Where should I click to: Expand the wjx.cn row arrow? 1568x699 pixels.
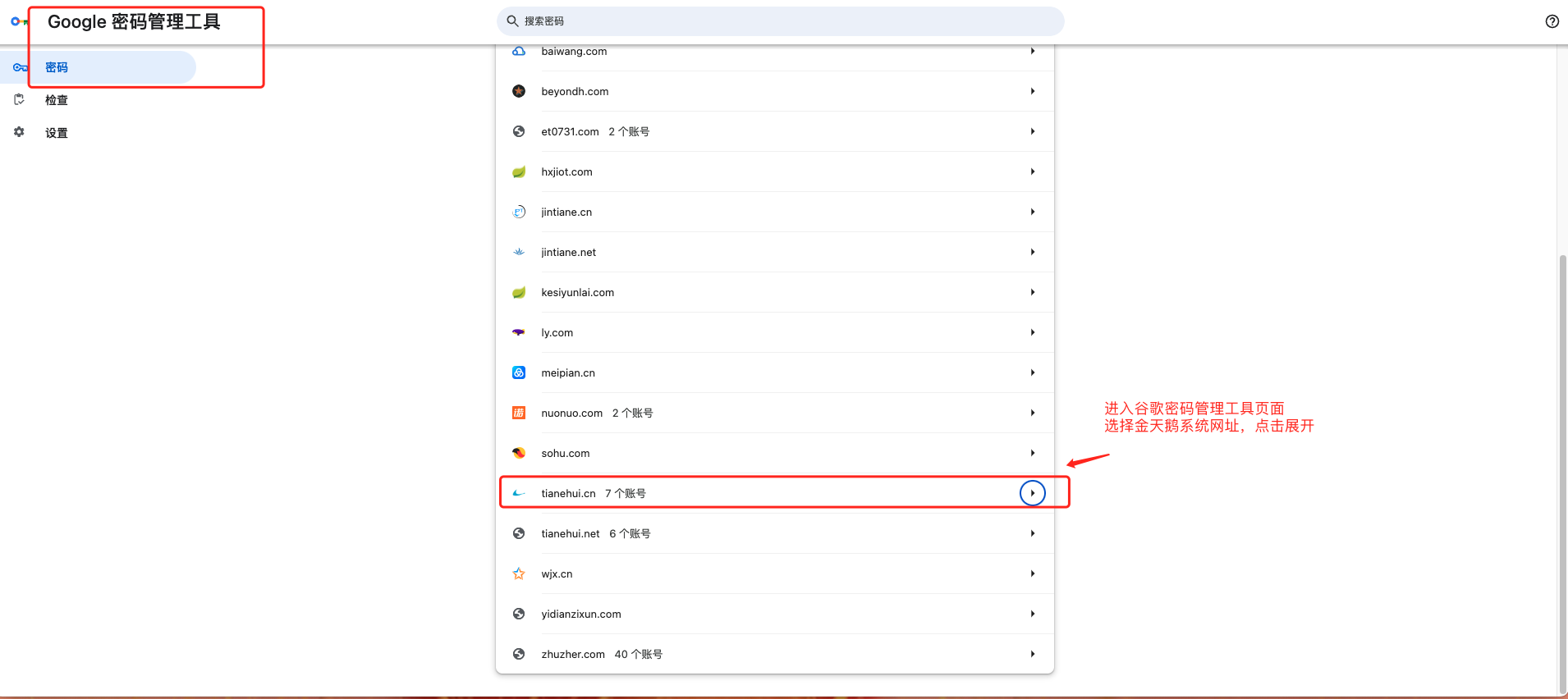point(1033,573)
